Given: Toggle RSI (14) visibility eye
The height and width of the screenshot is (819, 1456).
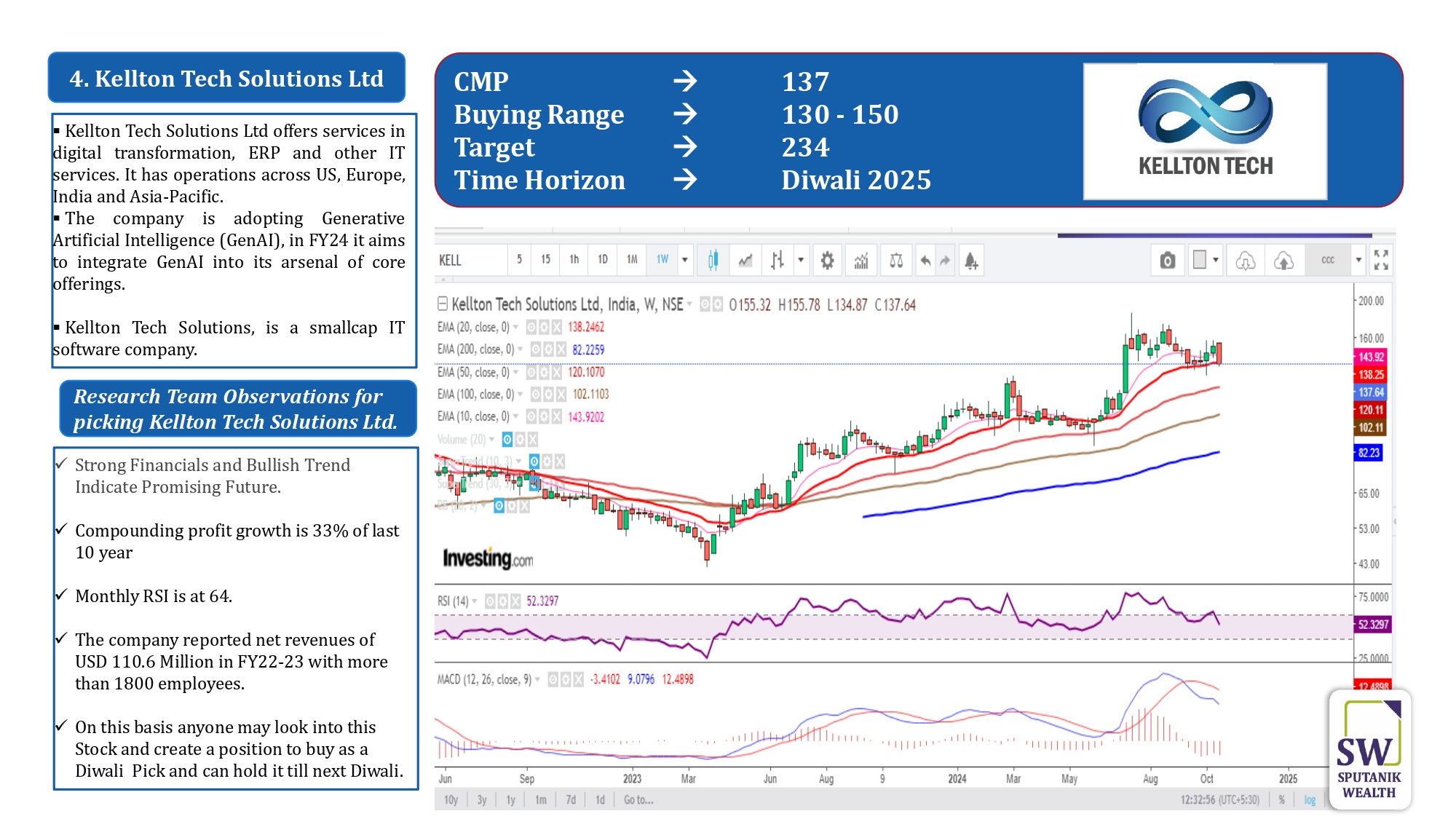Looking at the screenshot, I should (490, 601).
